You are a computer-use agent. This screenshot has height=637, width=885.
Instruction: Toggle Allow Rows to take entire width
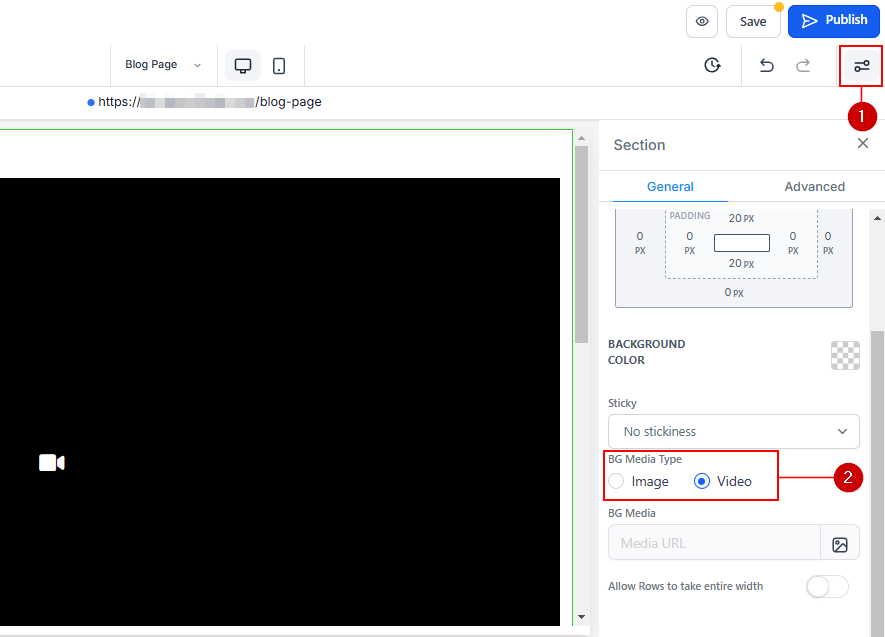tap(827, 587)
